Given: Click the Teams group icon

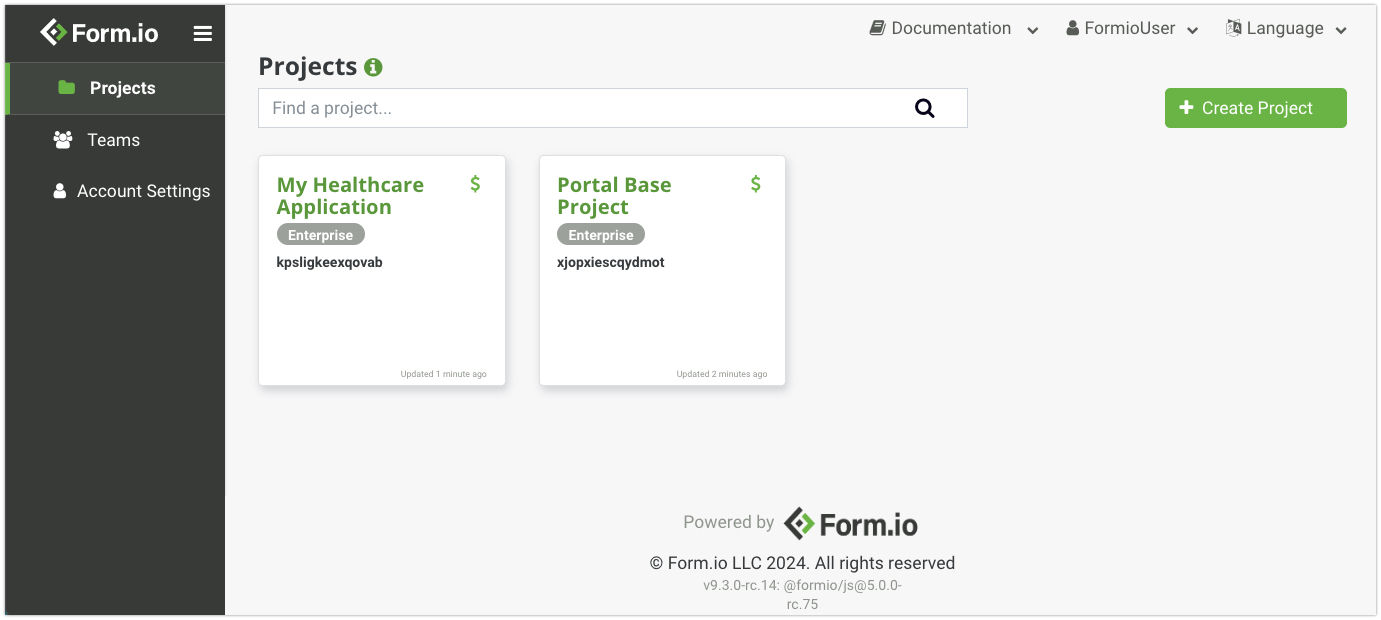Looking at the screenshot, I should point(63,140).
